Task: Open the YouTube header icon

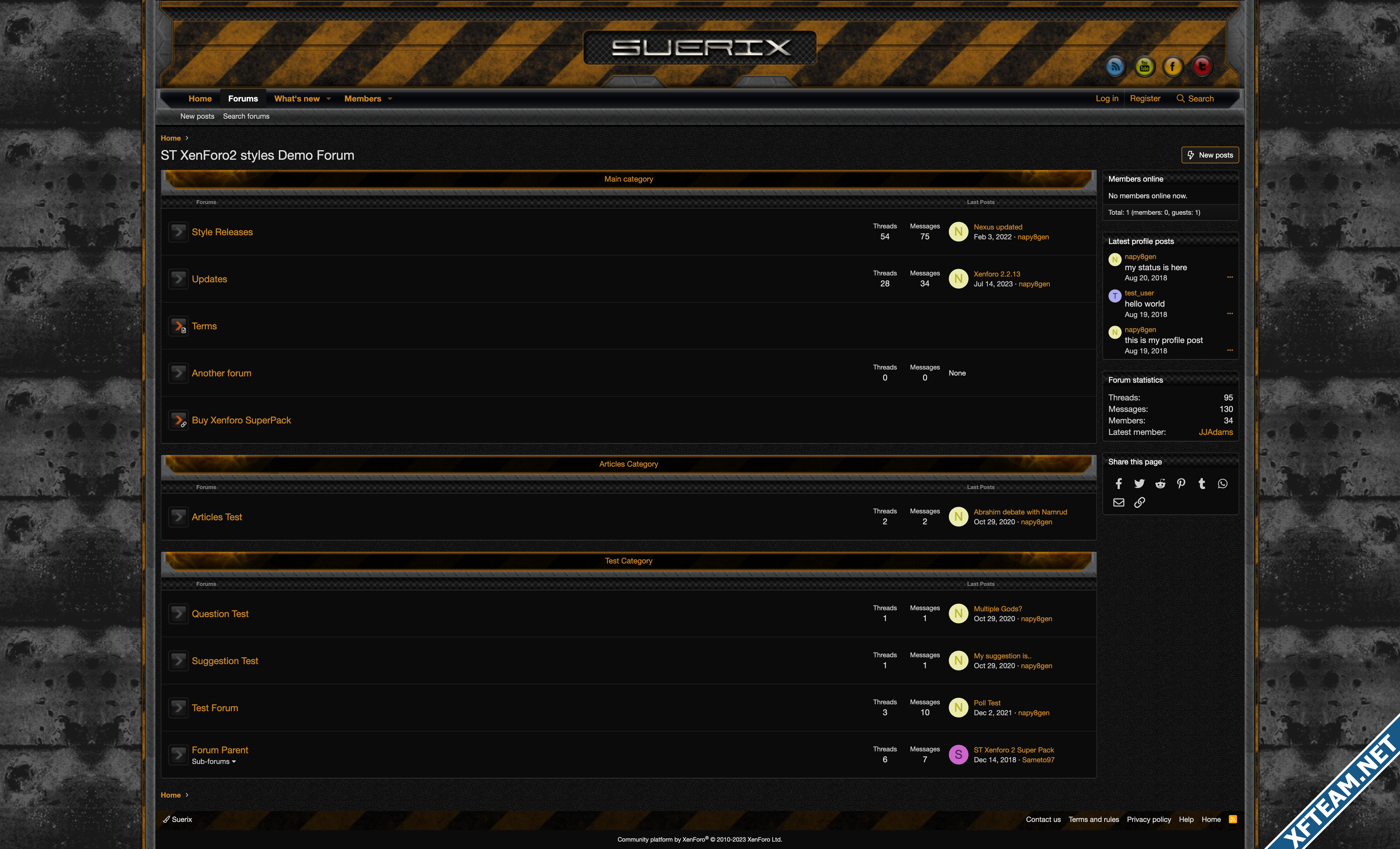Action: point(1144,66)
